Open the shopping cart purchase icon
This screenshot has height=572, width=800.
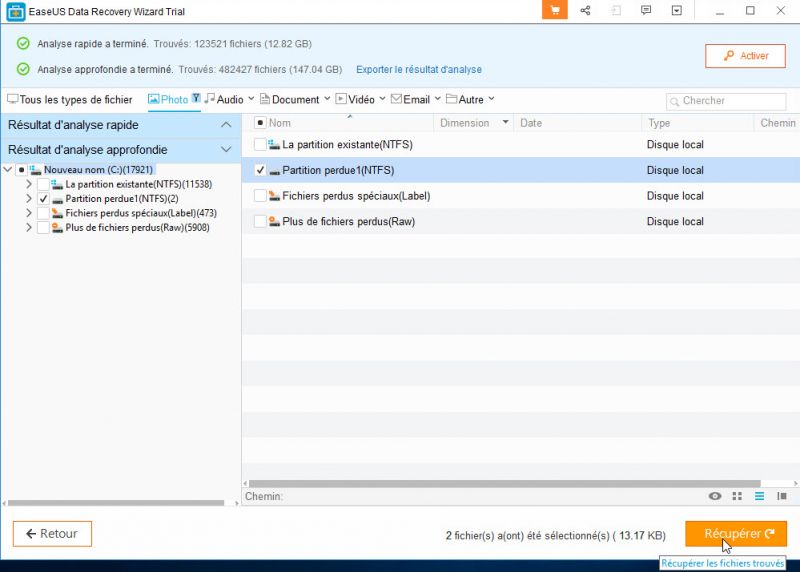click(555, 10)
